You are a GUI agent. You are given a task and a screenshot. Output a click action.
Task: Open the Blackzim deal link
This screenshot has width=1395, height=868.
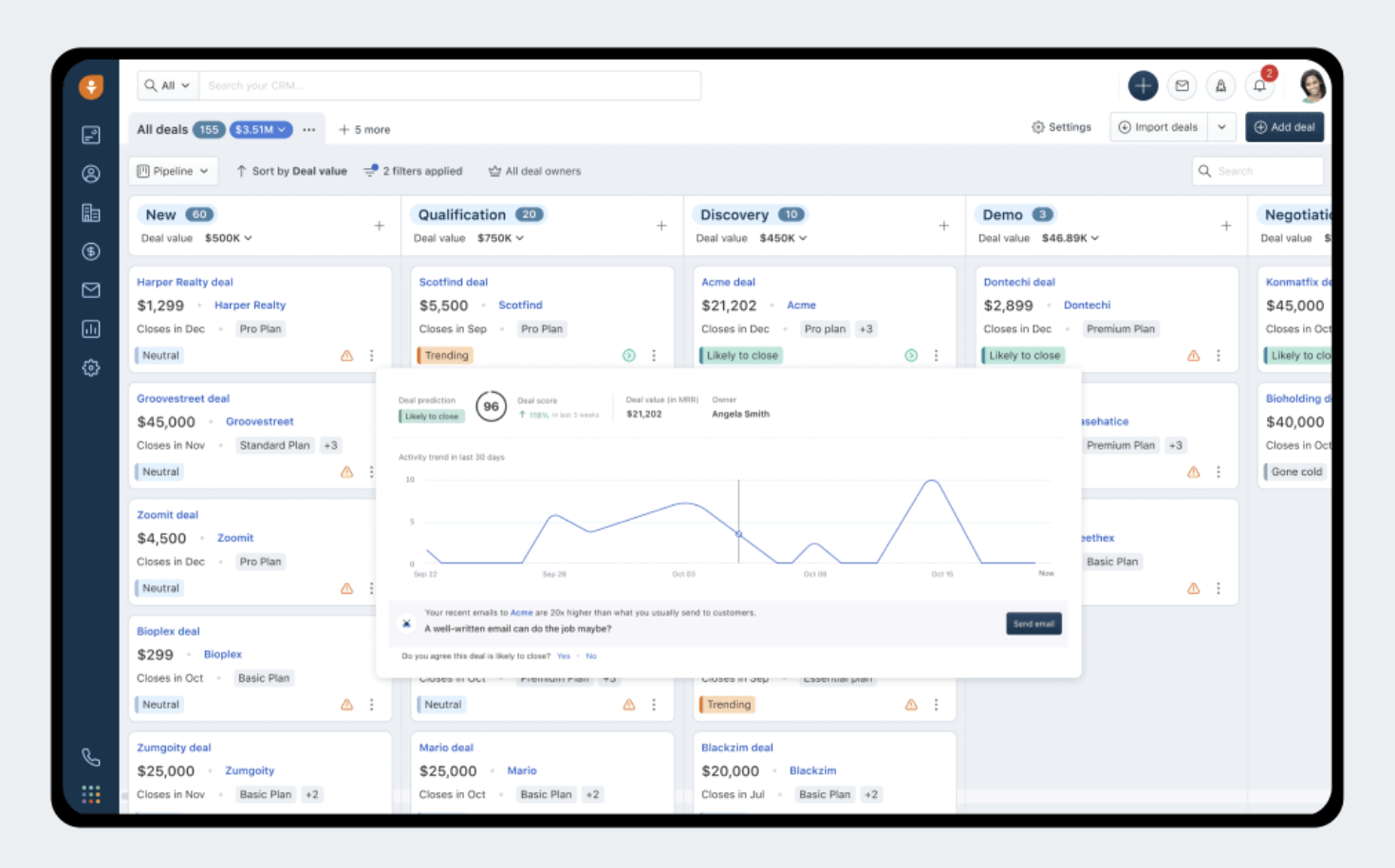pyautogui.click(x=736, y=748)
